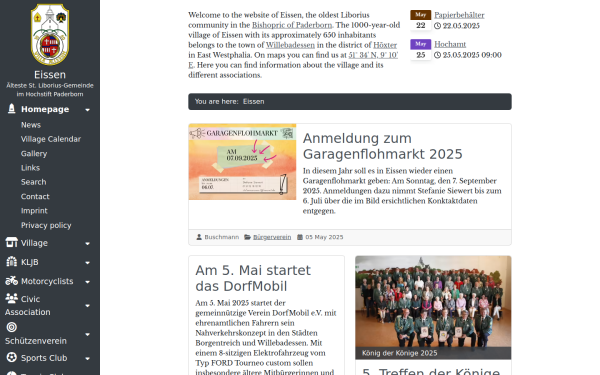Open the Papierbehälter event link

click(x=459, y=15)
